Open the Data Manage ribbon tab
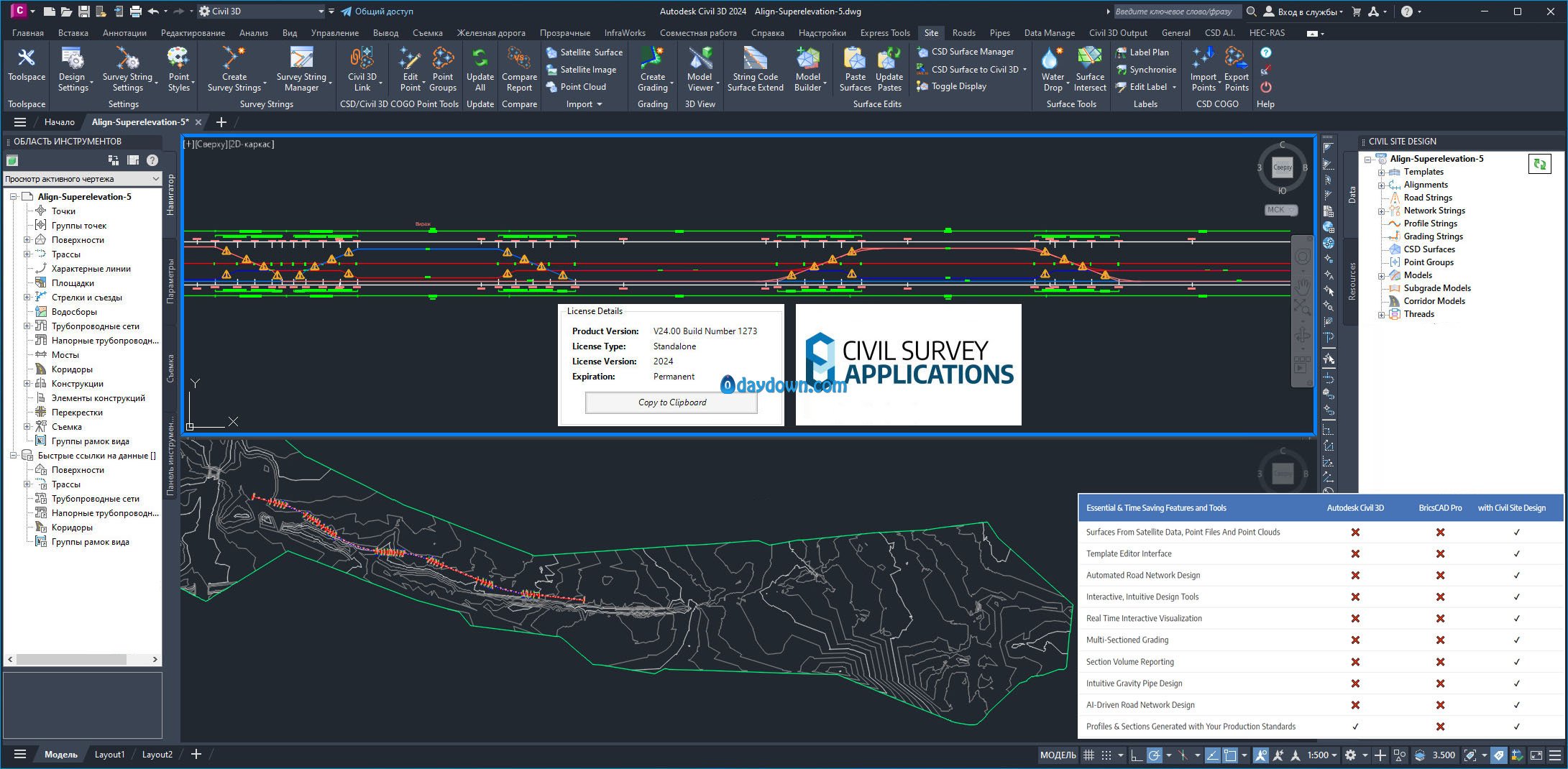The width and height of the screenshot is (1568, 769). (1049, 33)
